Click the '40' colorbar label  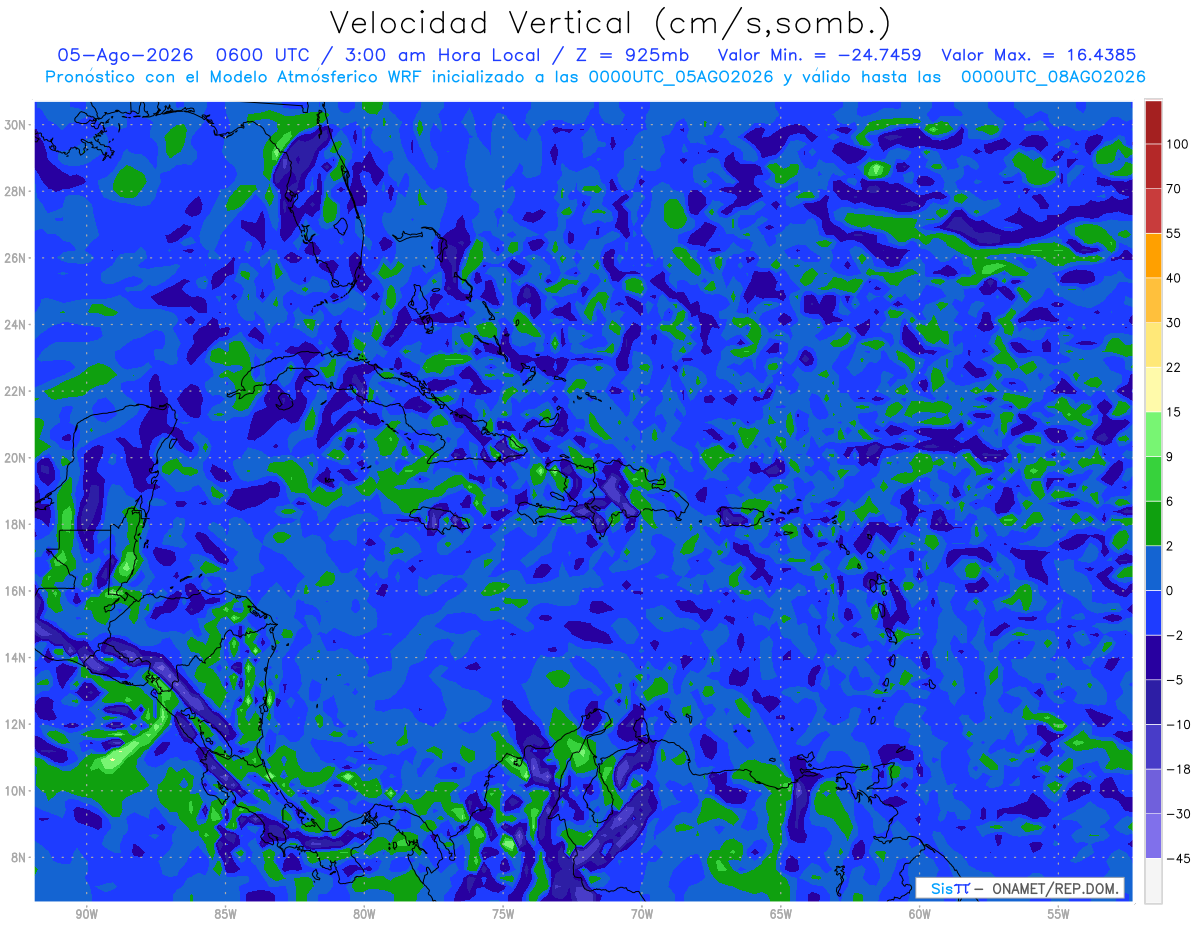point(1174,278)
